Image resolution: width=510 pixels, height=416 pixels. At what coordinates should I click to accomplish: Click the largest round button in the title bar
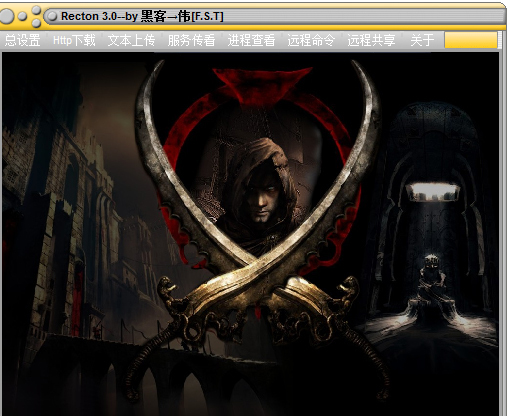pyautogui.click(x=6, y=16)
